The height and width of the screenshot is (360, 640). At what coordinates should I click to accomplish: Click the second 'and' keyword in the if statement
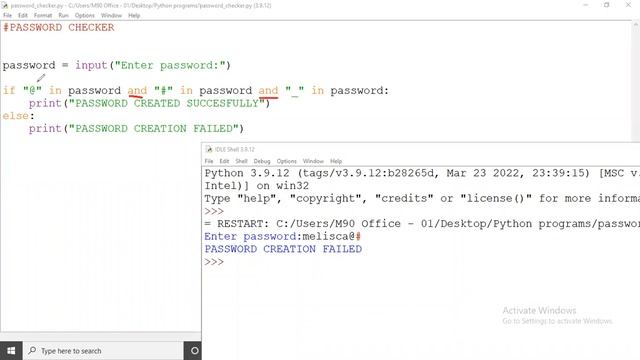tap(268, 91)
